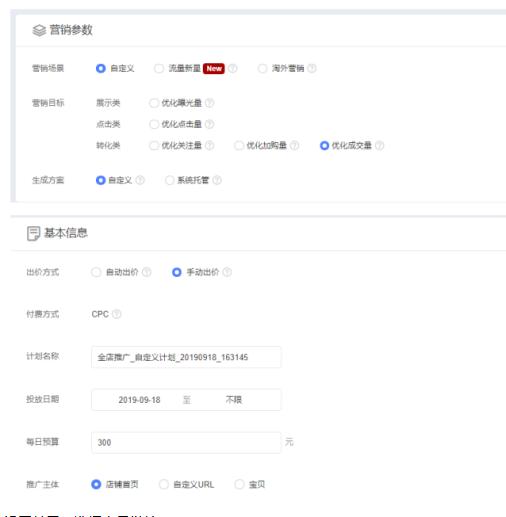
Task: Click help icon beside 手动出价
Action: (227, 272)
